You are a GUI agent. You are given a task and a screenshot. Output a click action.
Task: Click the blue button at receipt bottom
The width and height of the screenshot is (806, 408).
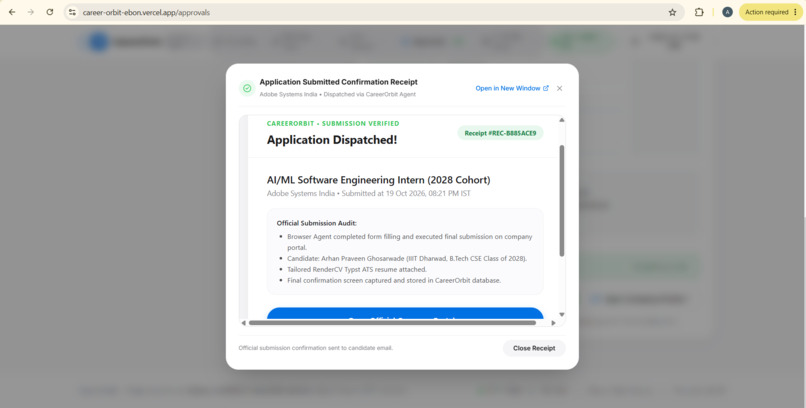(x=405, y=313)
